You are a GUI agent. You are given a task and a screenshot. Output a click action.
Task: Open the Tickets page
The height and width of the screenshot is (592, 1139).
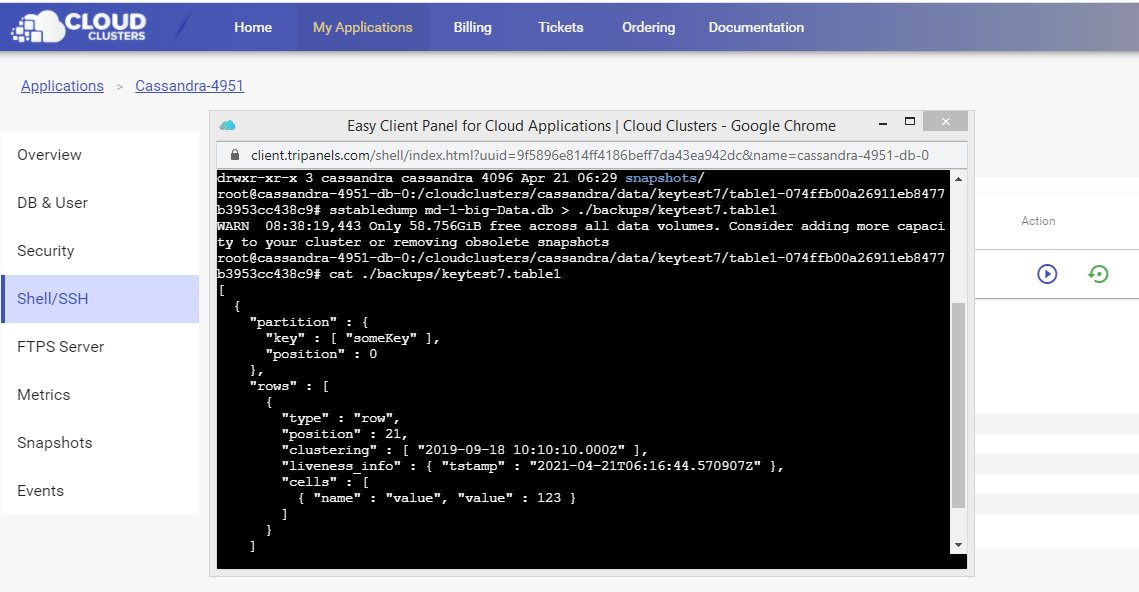click(x=561, y=28)
